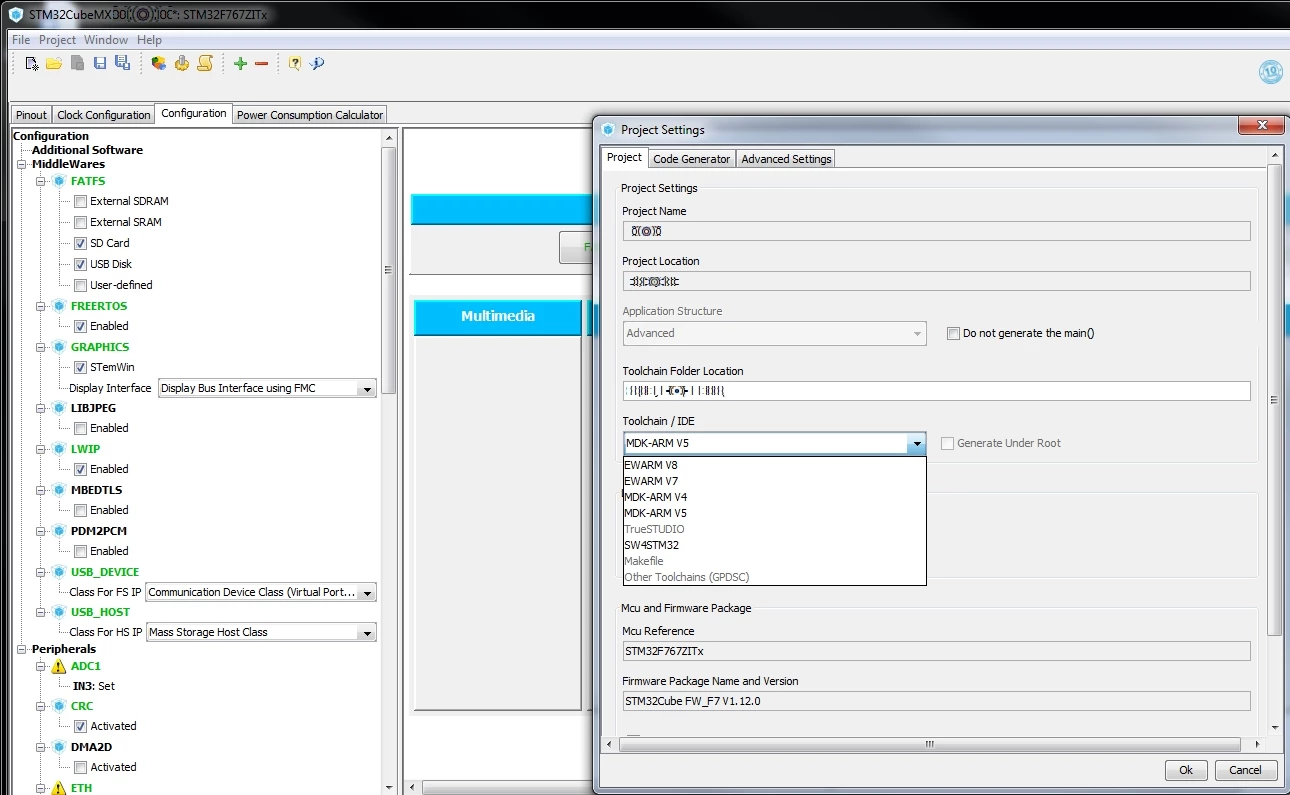
Task: Select the Multimedia column header button
Action: pyautogui.click(x=498, y=317)
